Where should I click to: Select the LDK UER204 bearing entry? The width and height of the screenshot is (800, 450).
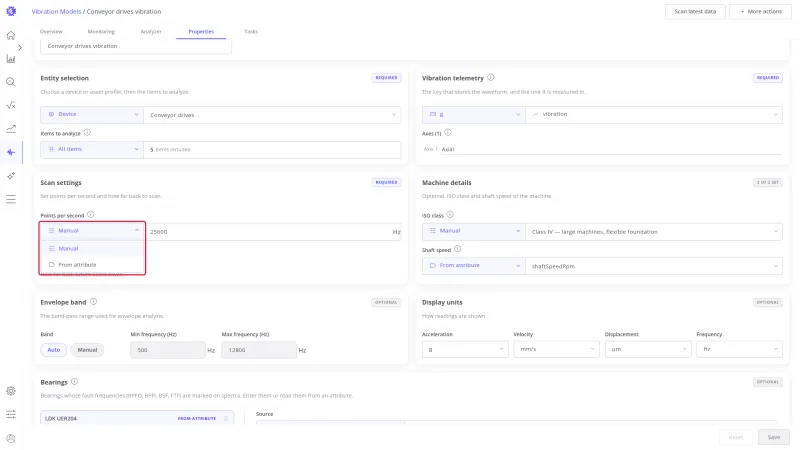tap(137, 418)
